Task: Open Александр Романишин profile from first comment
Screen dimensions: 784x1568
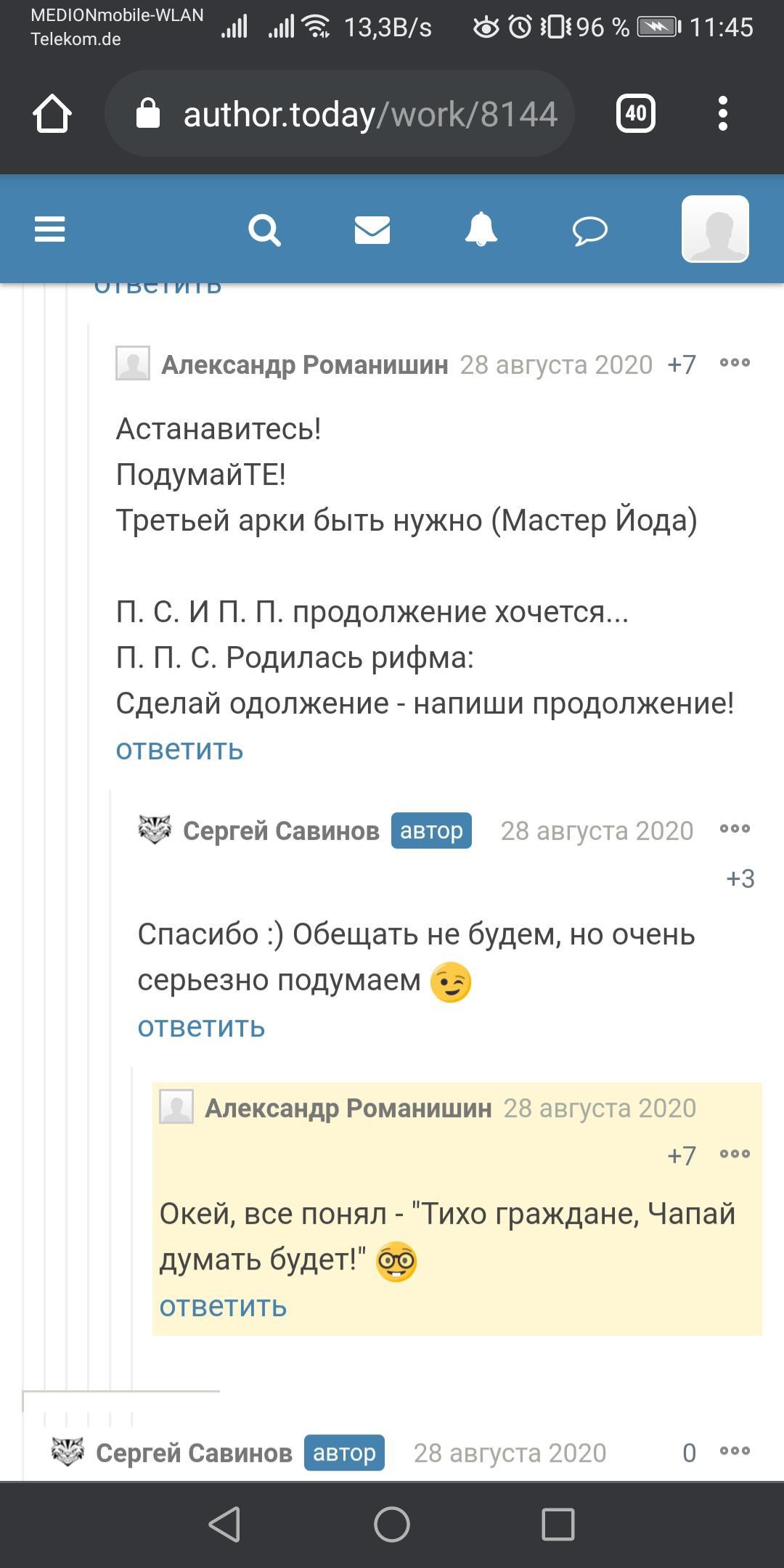Action: coord(304,364)
